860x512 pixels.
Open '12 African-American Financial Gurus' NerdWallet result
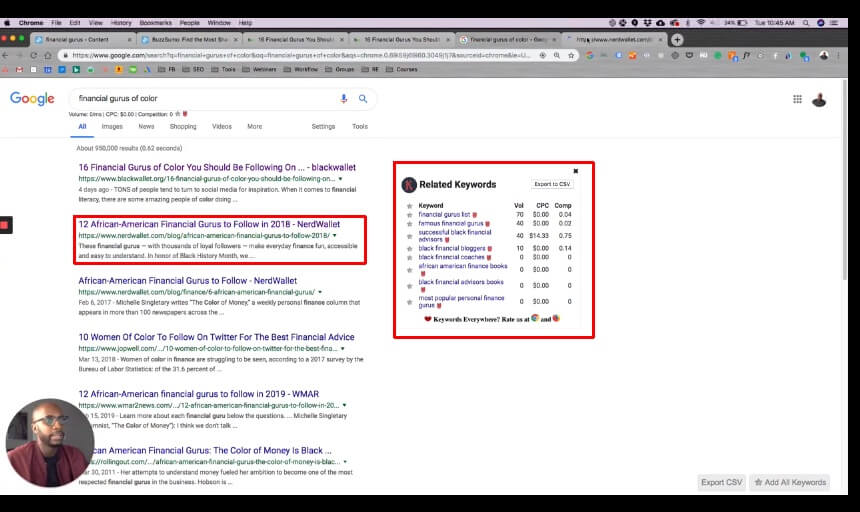click(x=209, y=224)
